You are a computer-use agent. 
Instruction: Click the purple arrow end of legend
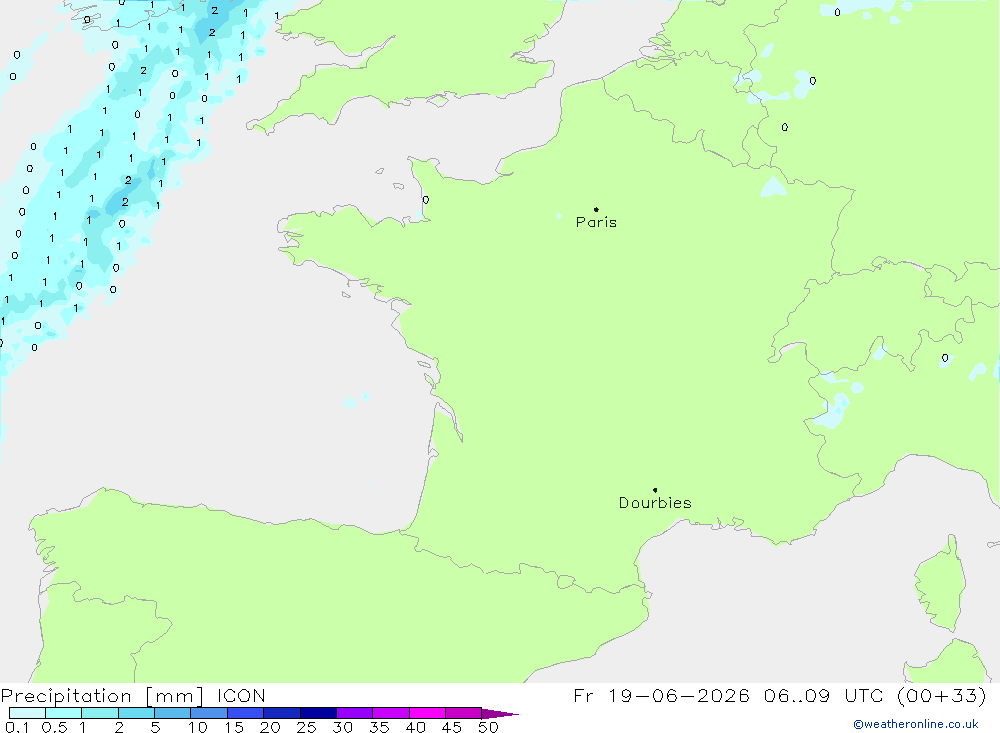(x=500, y=714)
